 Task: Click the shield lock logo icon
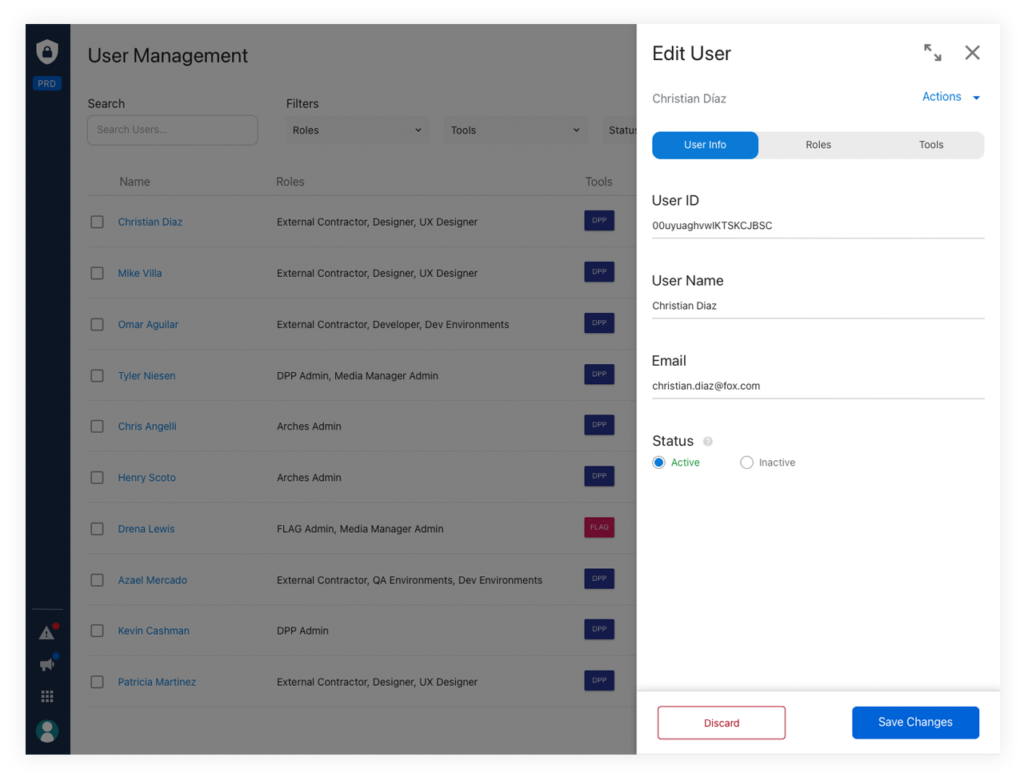[47, 52]
